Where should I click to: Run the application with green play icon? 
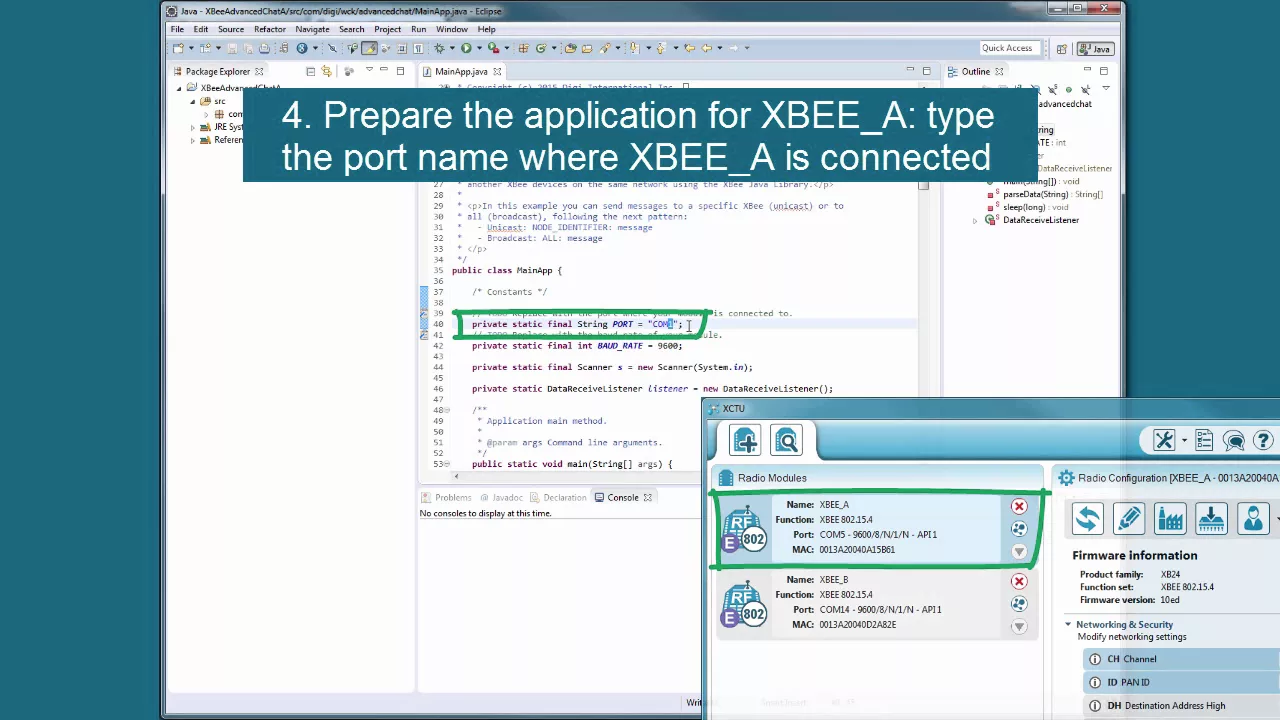coord(466,48)
